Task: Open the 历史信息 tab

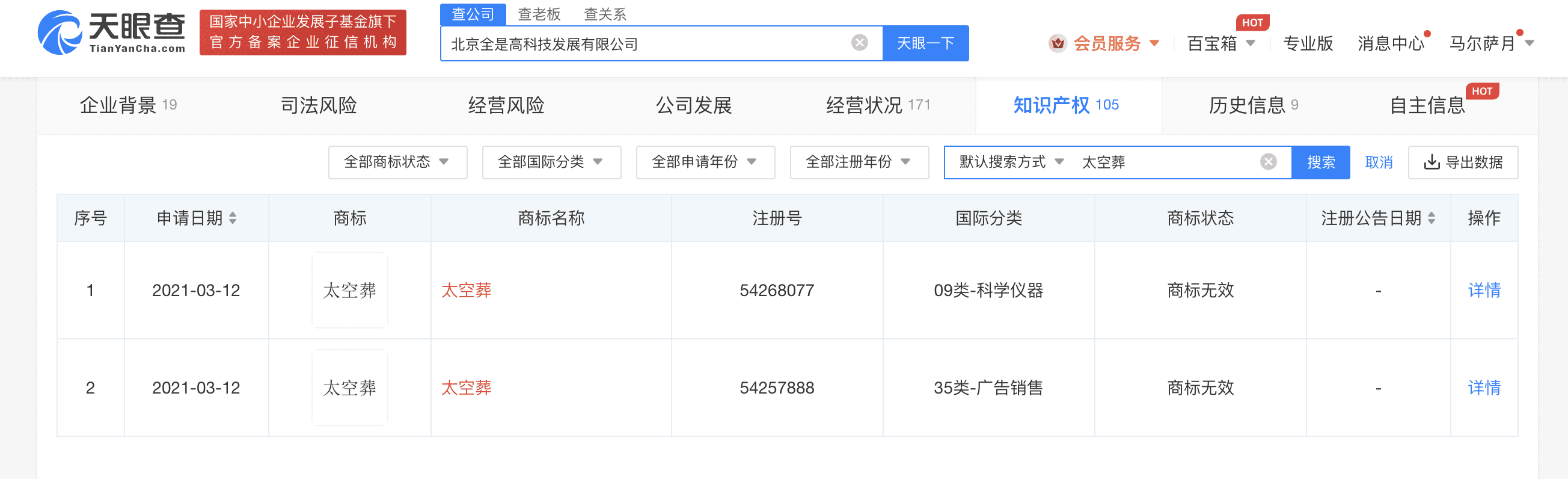Action: [1254, 105]
